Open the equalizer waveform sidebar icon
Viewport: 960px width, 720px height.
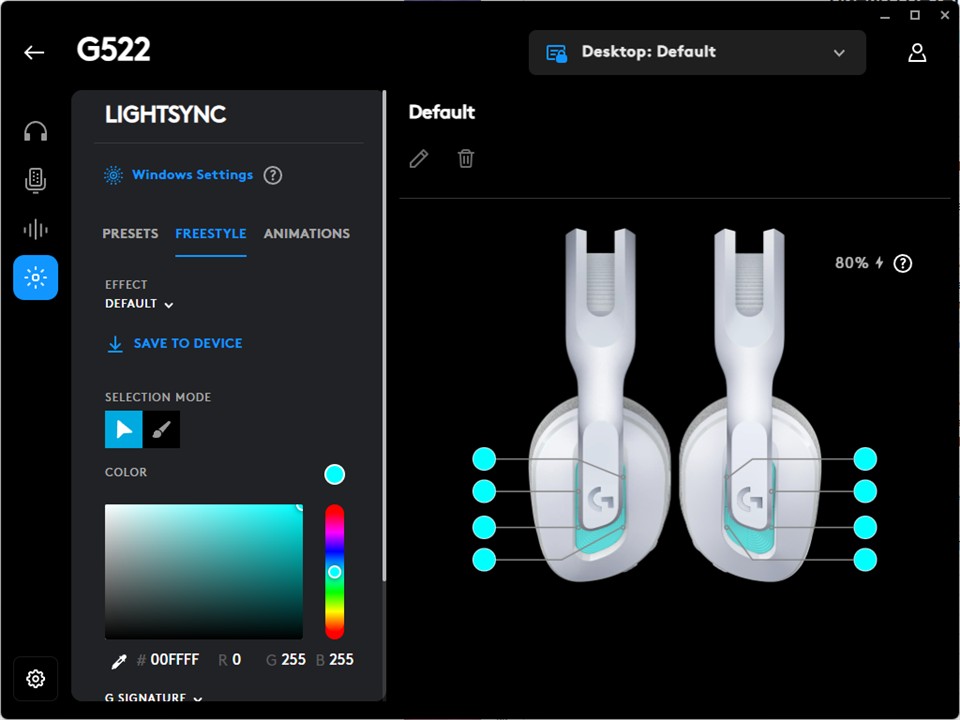[36, 229]
